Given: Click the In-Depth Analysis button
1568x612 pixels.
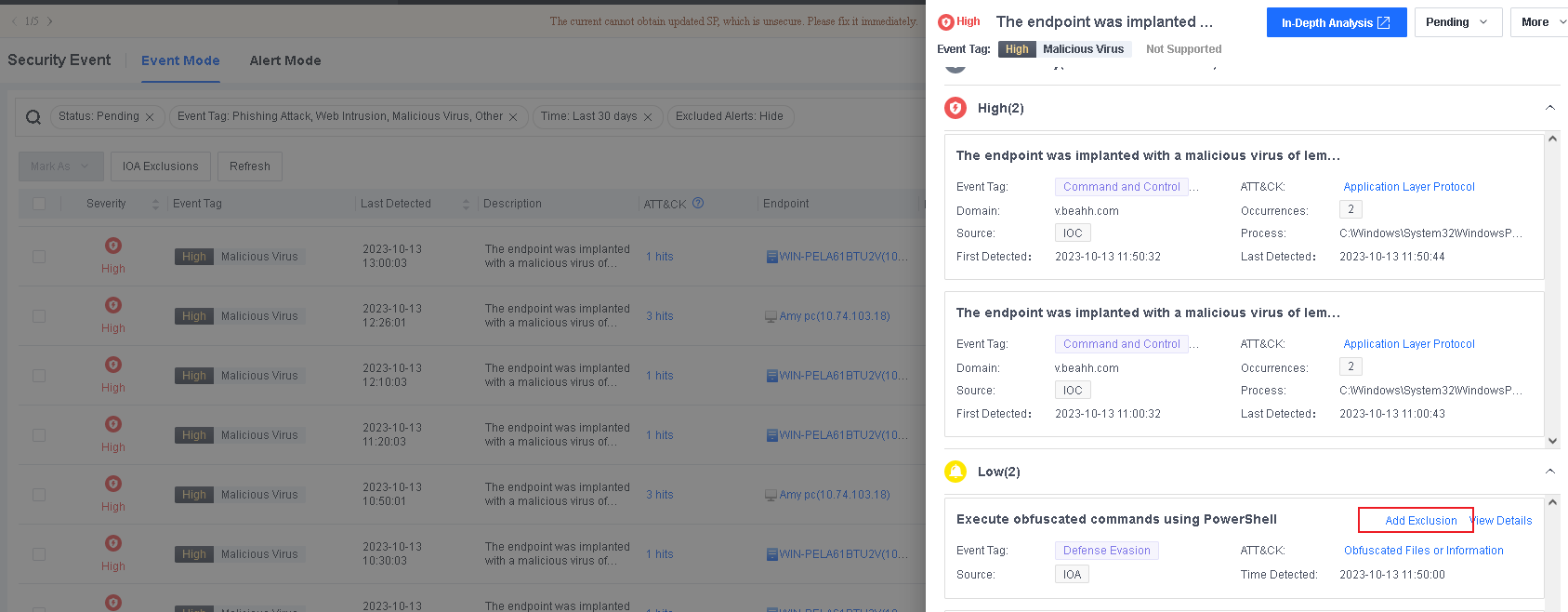Looking at the screenshot, I should click(x=1336, y=22).
